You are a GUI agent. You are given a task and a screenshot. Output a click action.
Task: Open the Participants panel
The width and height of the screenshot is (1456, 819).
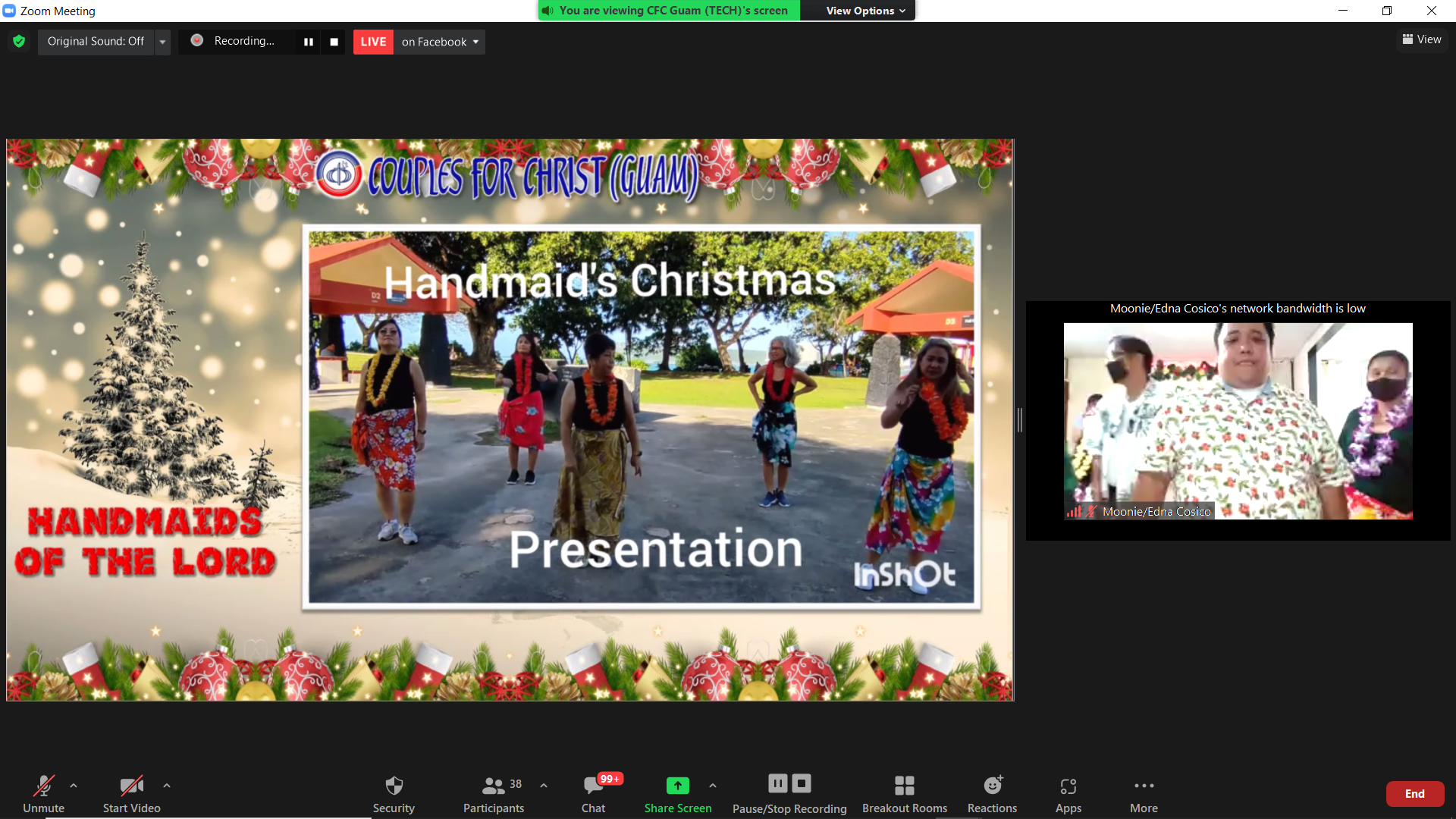(x=494, y=794)
